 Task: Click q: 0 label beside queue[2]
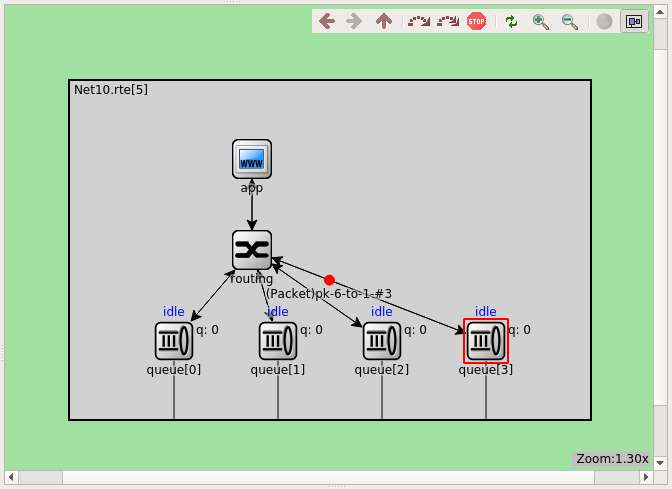pos(415,330)
